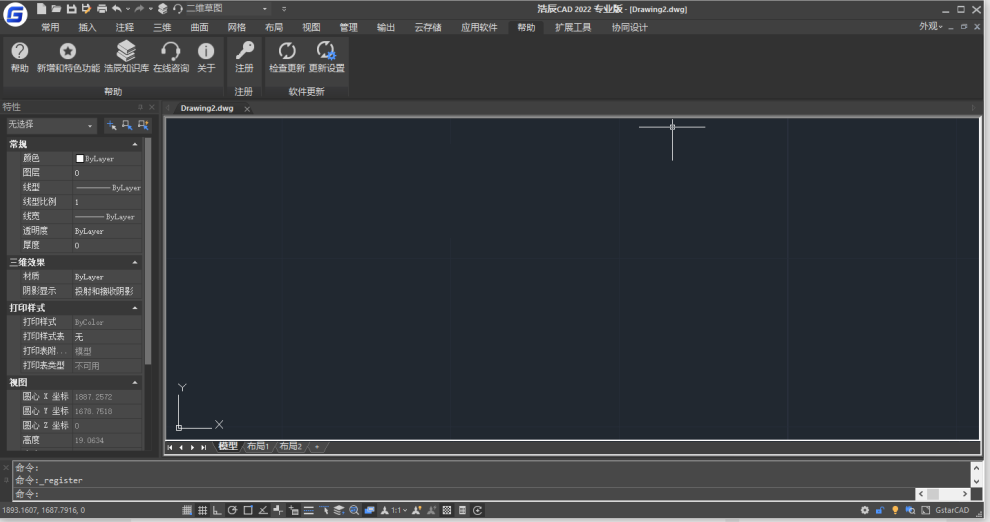Open the 协同设计 ribbon tab

(x=629, y=27)
